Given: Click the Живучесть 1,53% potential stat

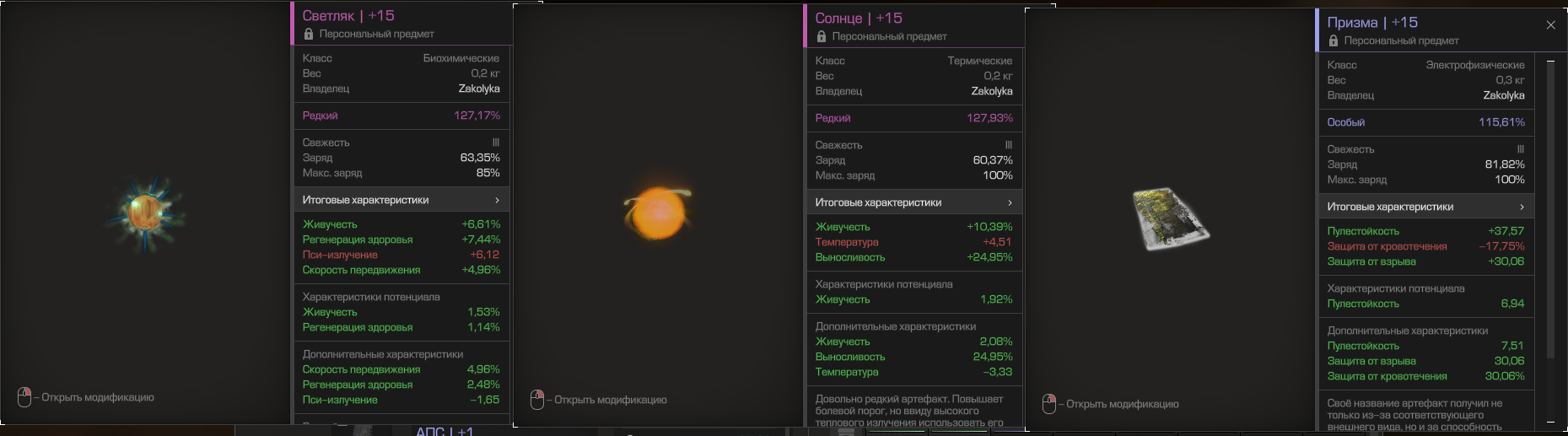Looking at the screenshot, I should 401,312.
